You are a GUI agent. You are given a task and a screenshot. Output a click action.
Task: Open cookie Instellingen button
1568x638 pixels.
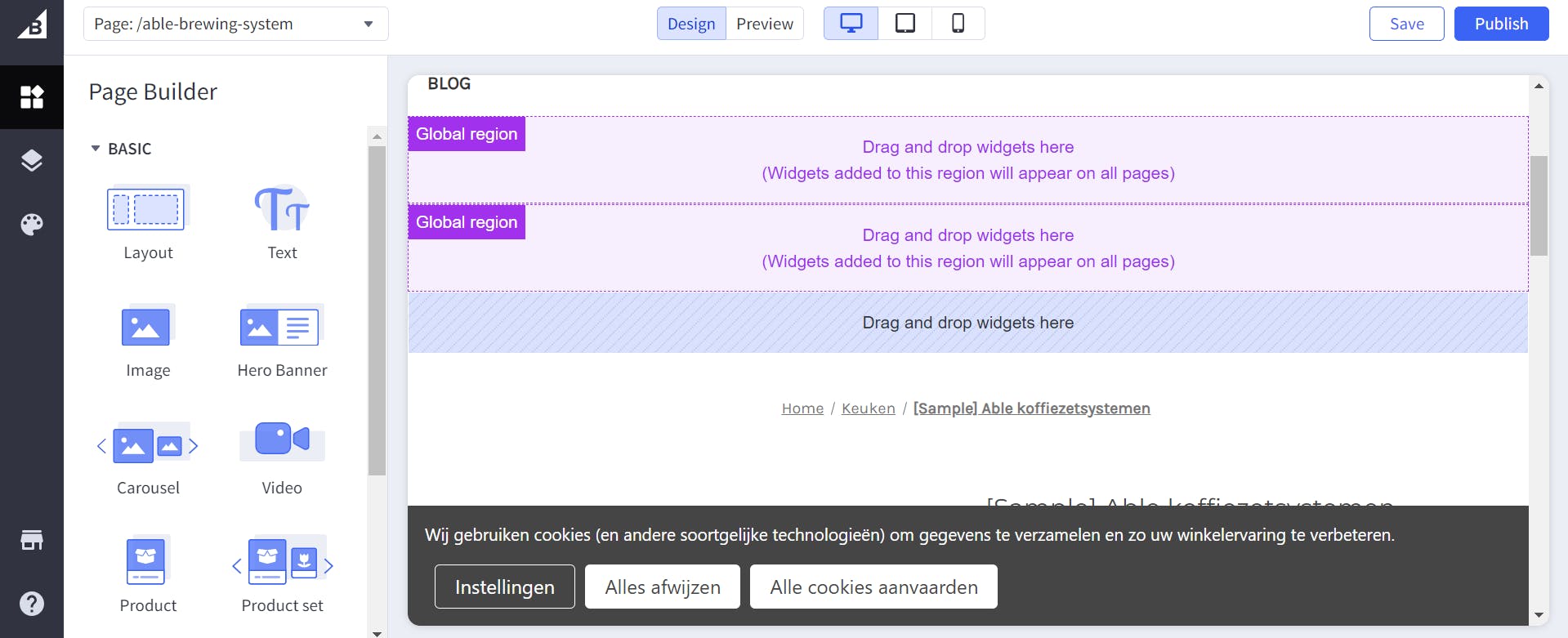click(x=505, y=587)
